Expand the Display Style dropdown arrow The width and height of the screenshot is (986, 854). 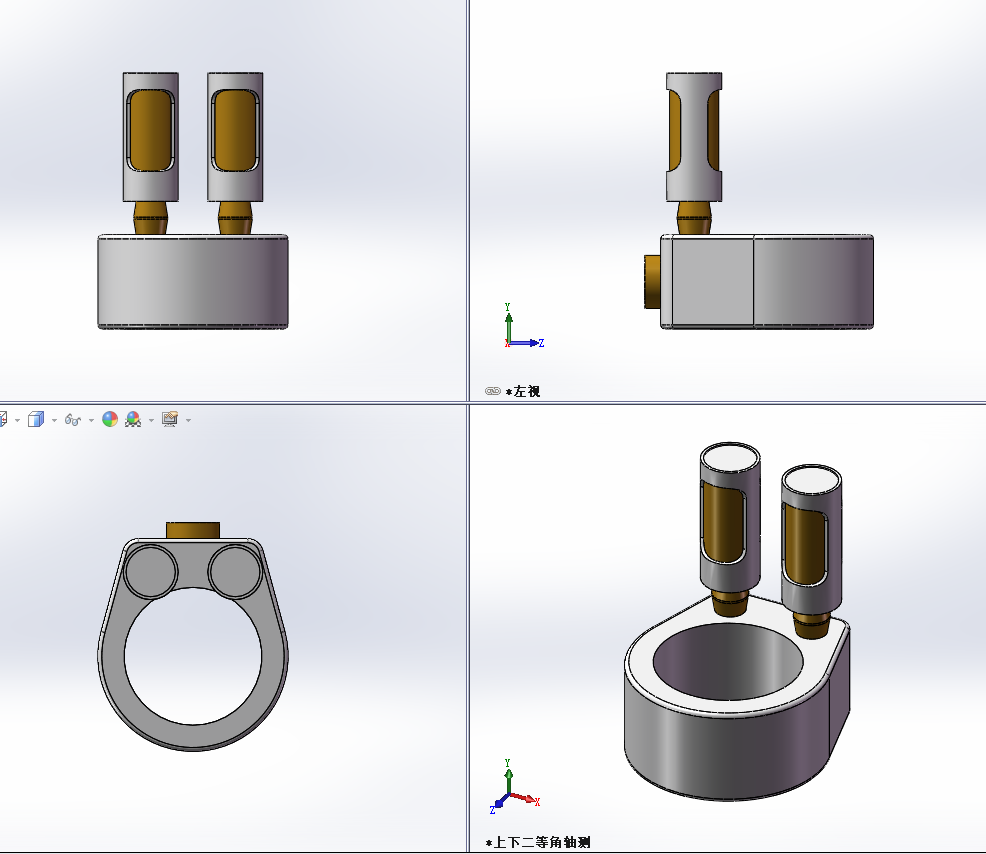54,420
